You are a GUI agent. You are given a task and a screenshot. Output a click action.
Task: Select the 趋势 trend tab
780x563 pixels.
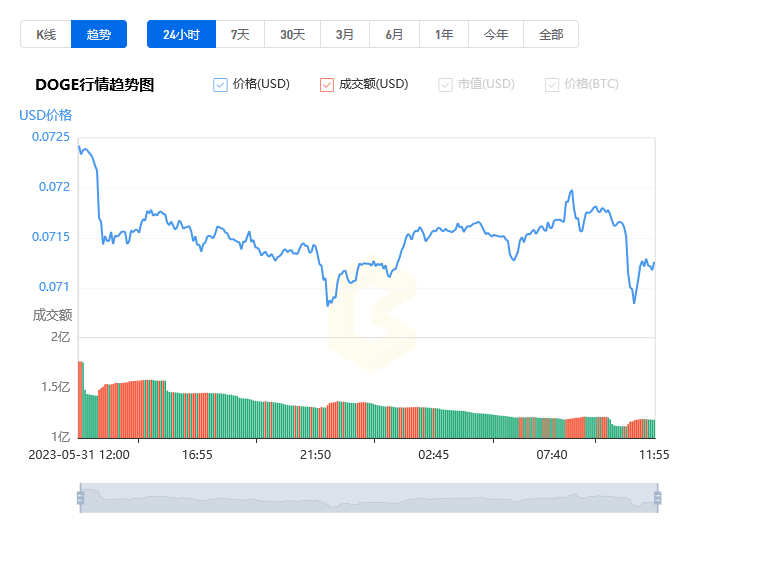pyautogui.click(x=99, y=34)
